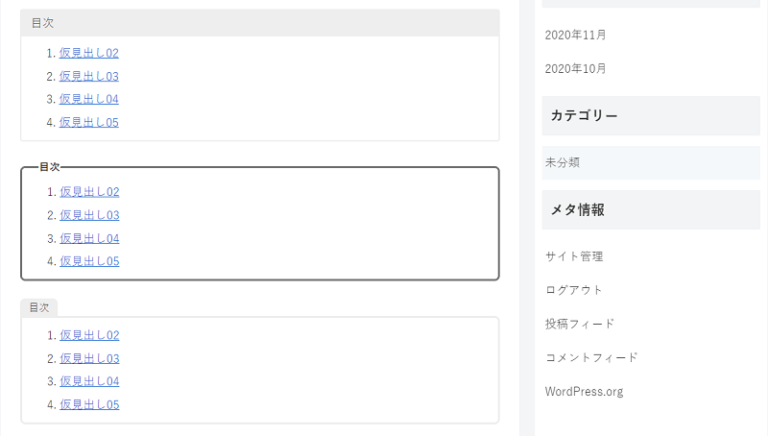Open サイト管理 under メタ情報
Viewport: 768px width, 436px height.
pos(574,256)
